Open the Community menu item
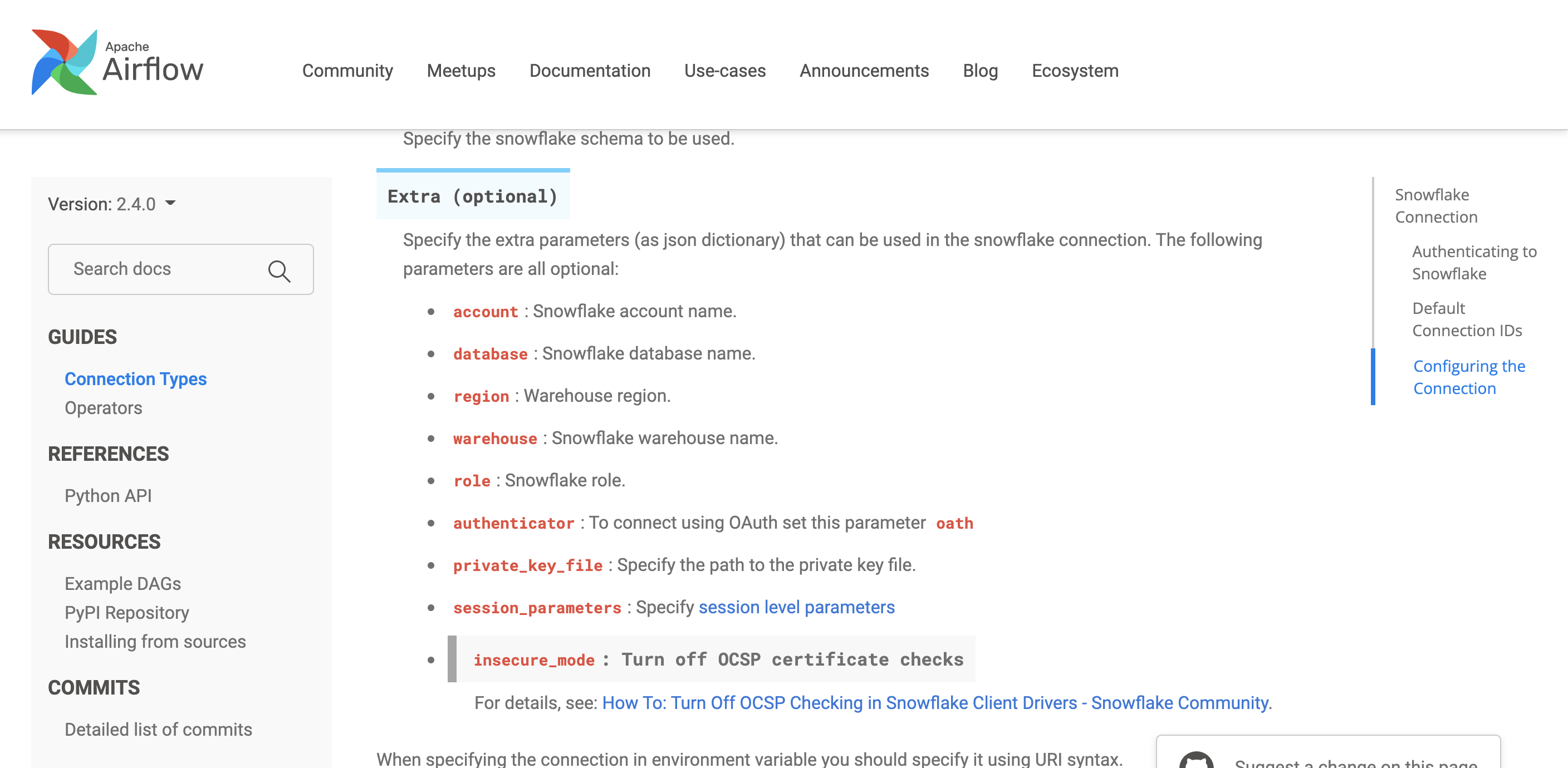1568x768 pixels. pos(347,71)
